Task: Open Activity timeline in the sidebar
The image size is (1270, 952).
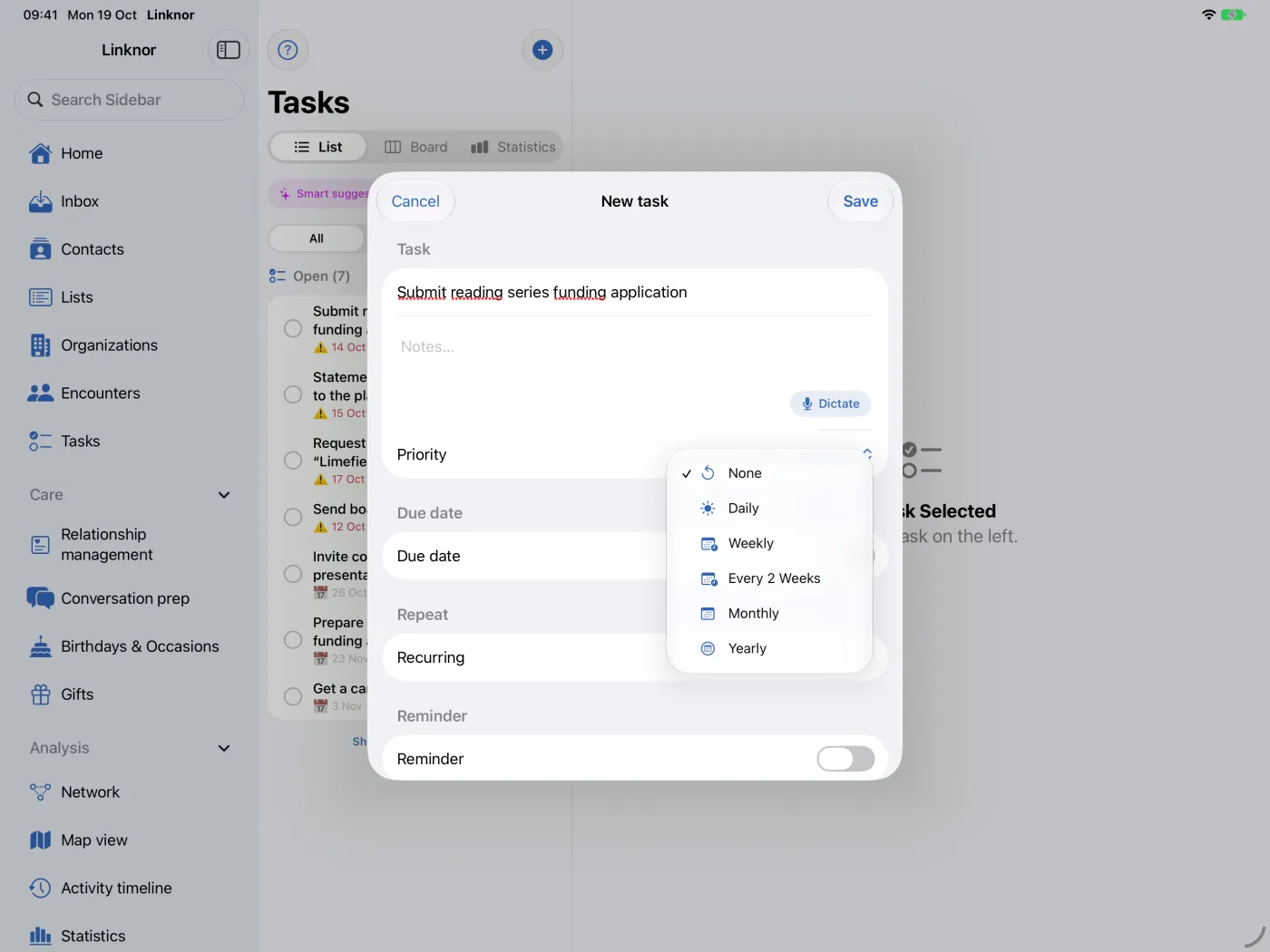Action: (x=129, y=889)
